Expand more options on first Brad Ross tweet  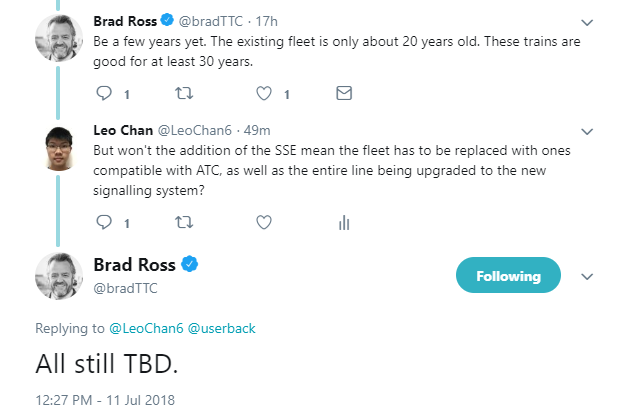(589, 20)
